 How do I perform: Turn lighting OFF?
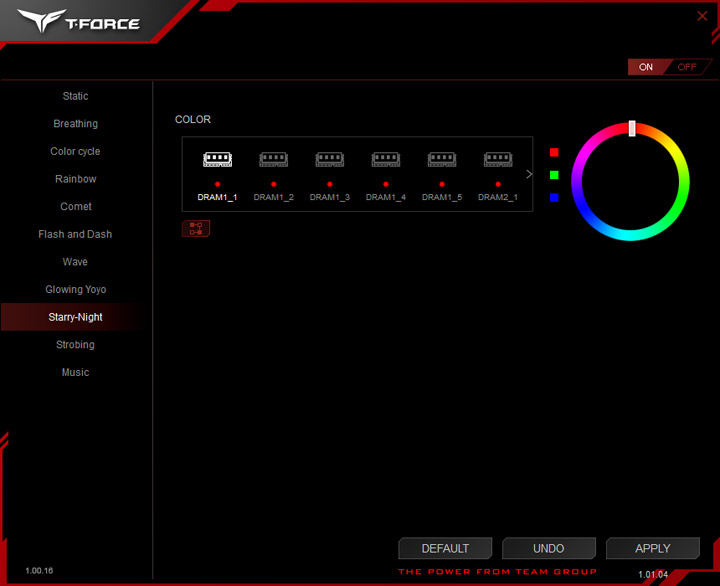[x=687, y=67]
